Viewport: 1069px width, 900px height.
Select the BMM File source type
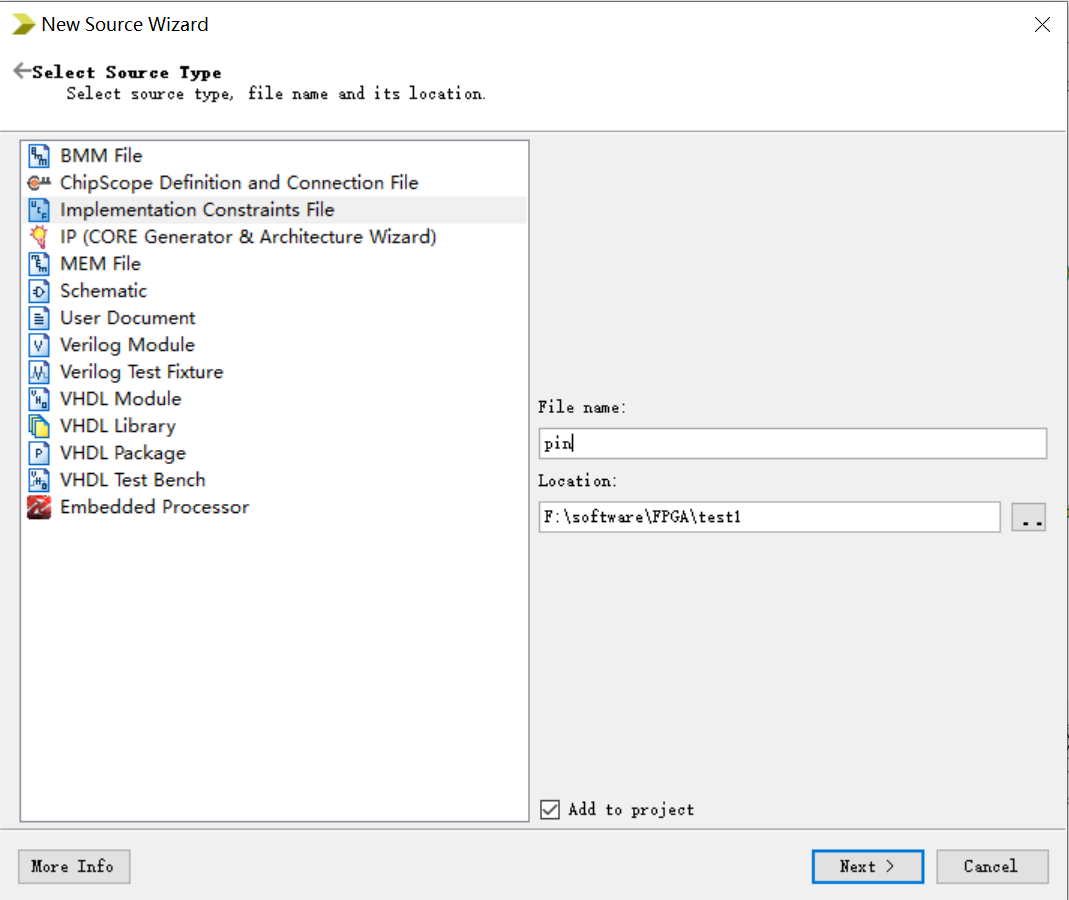tap(100, 155)
